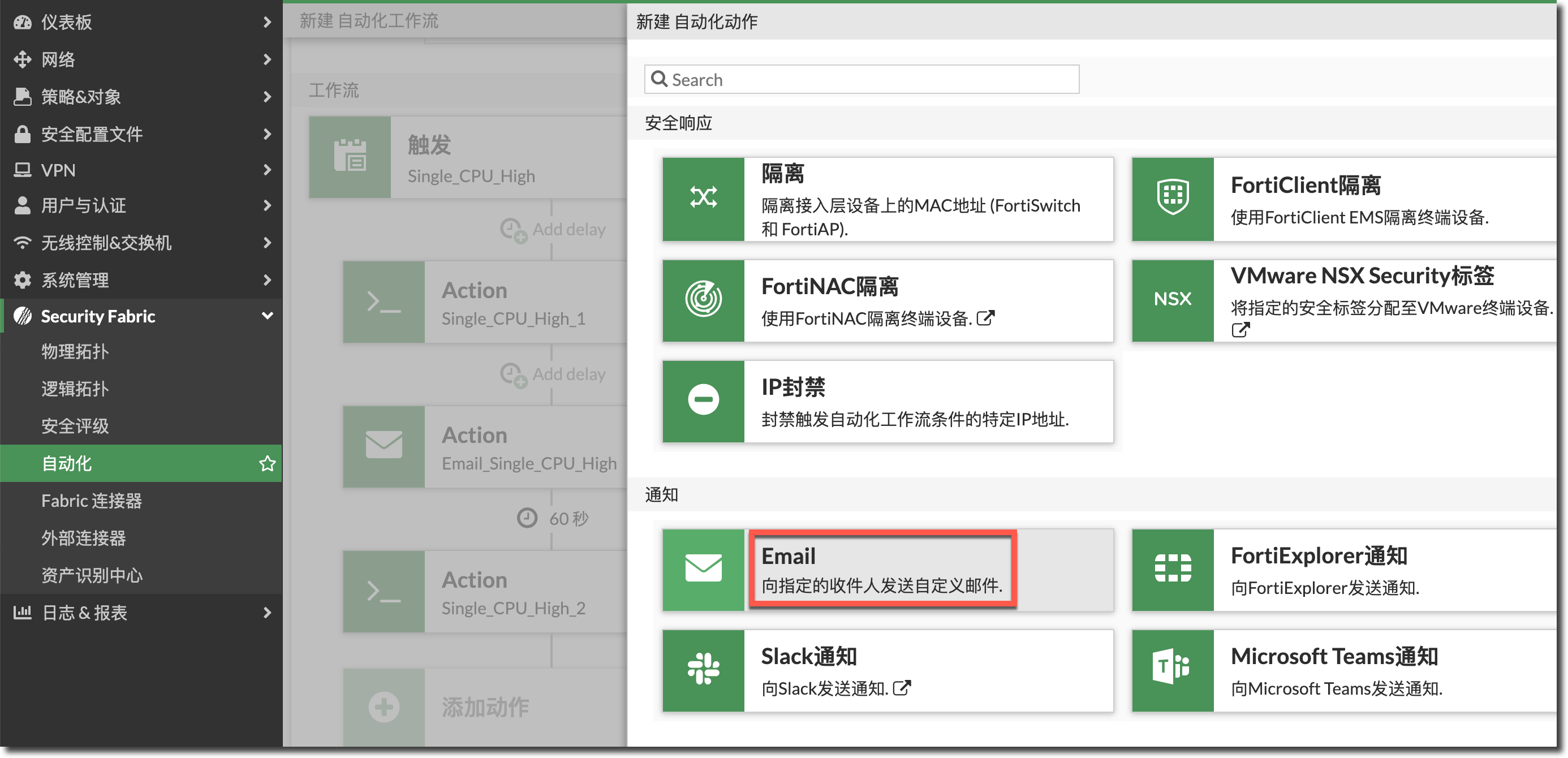Choose the Slack通知 action

[x=888, y=670]
